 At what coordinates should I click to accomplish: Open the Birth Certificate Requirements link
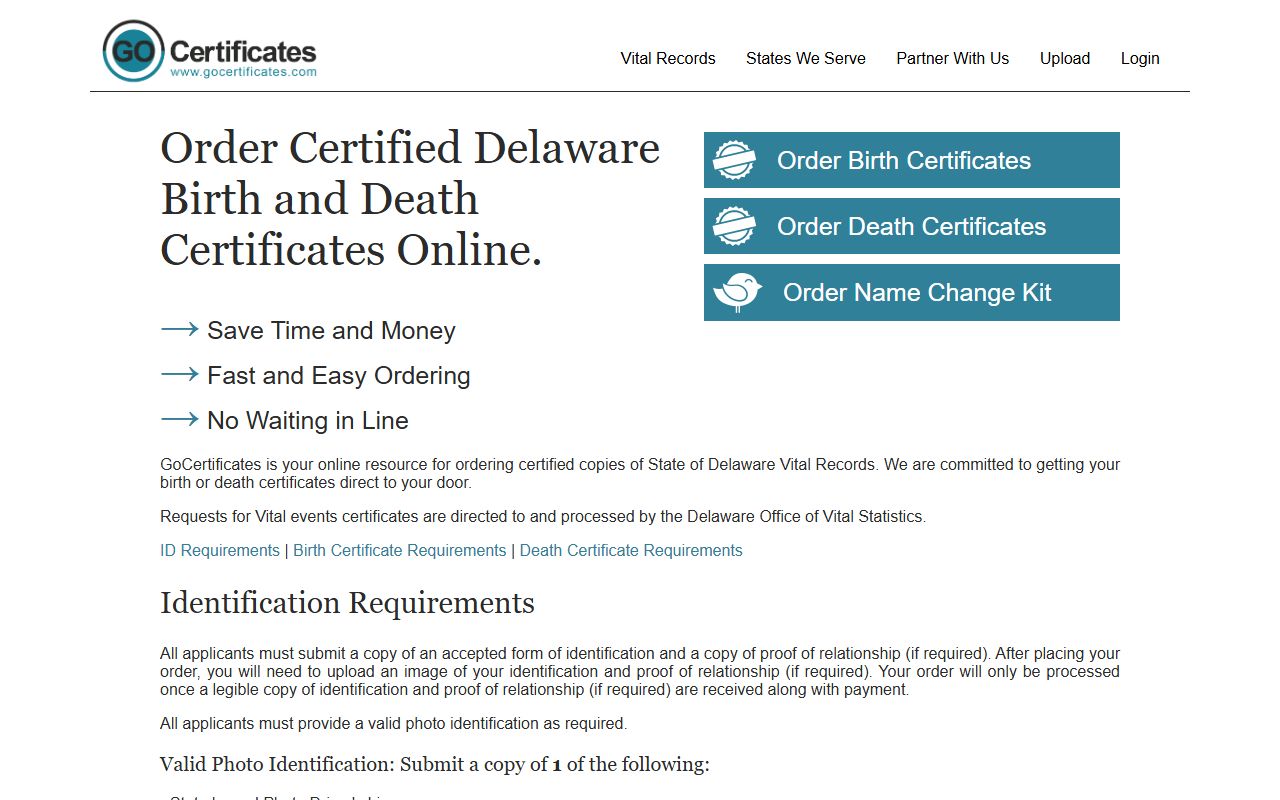(x=400, y=550)
